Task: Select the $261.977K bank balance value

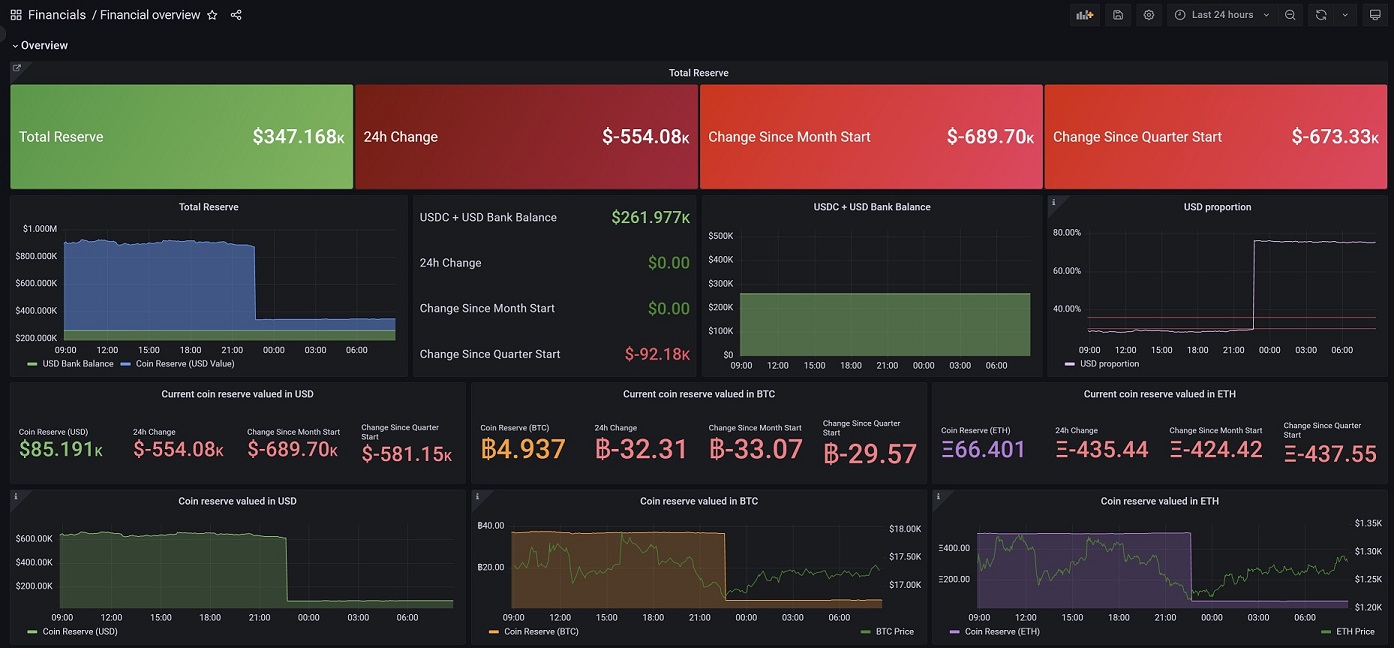Action: [x=650, y=217]
